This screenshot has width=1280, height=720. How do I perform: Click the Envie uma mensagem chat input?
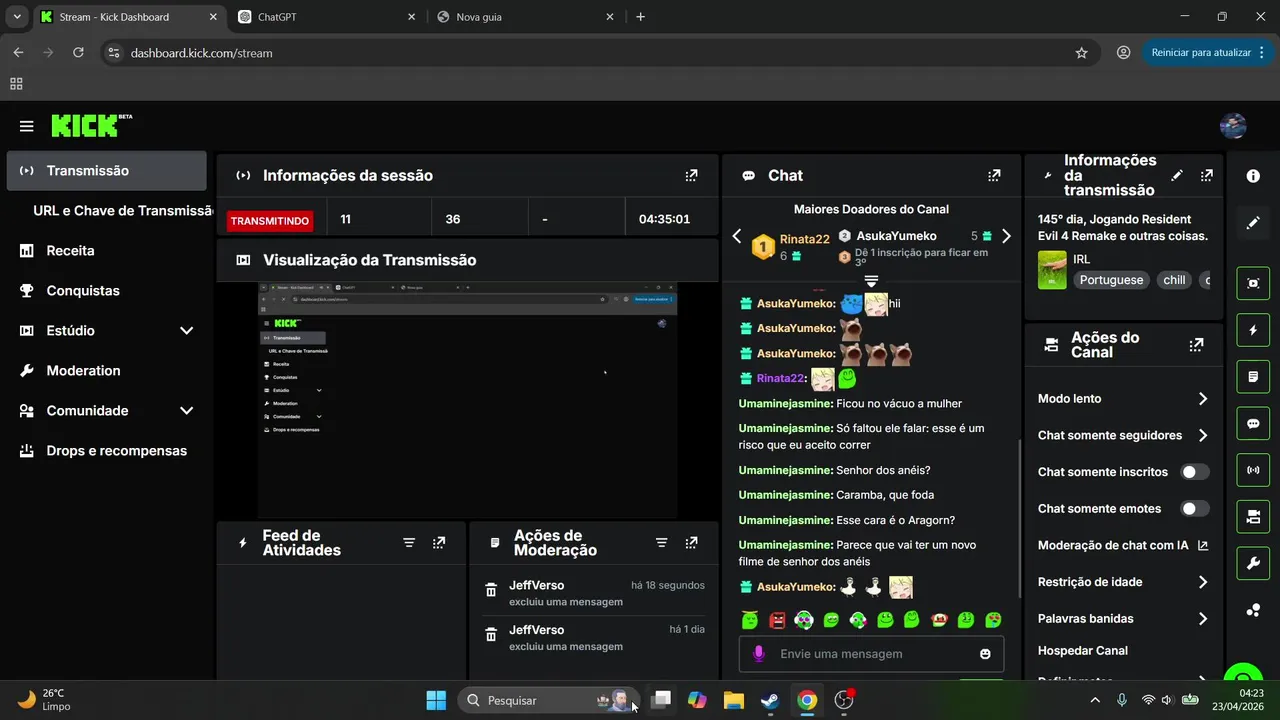click(871, 654)
